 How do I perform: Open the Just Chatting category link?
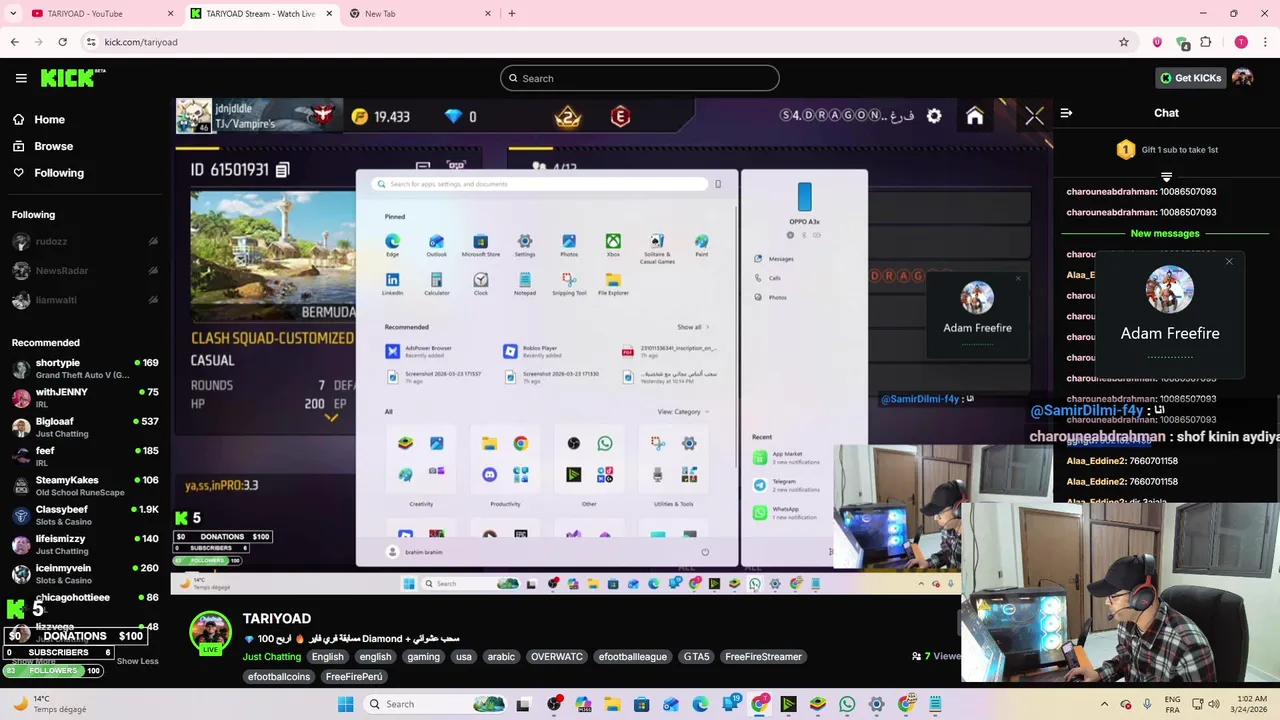(272, 657)
